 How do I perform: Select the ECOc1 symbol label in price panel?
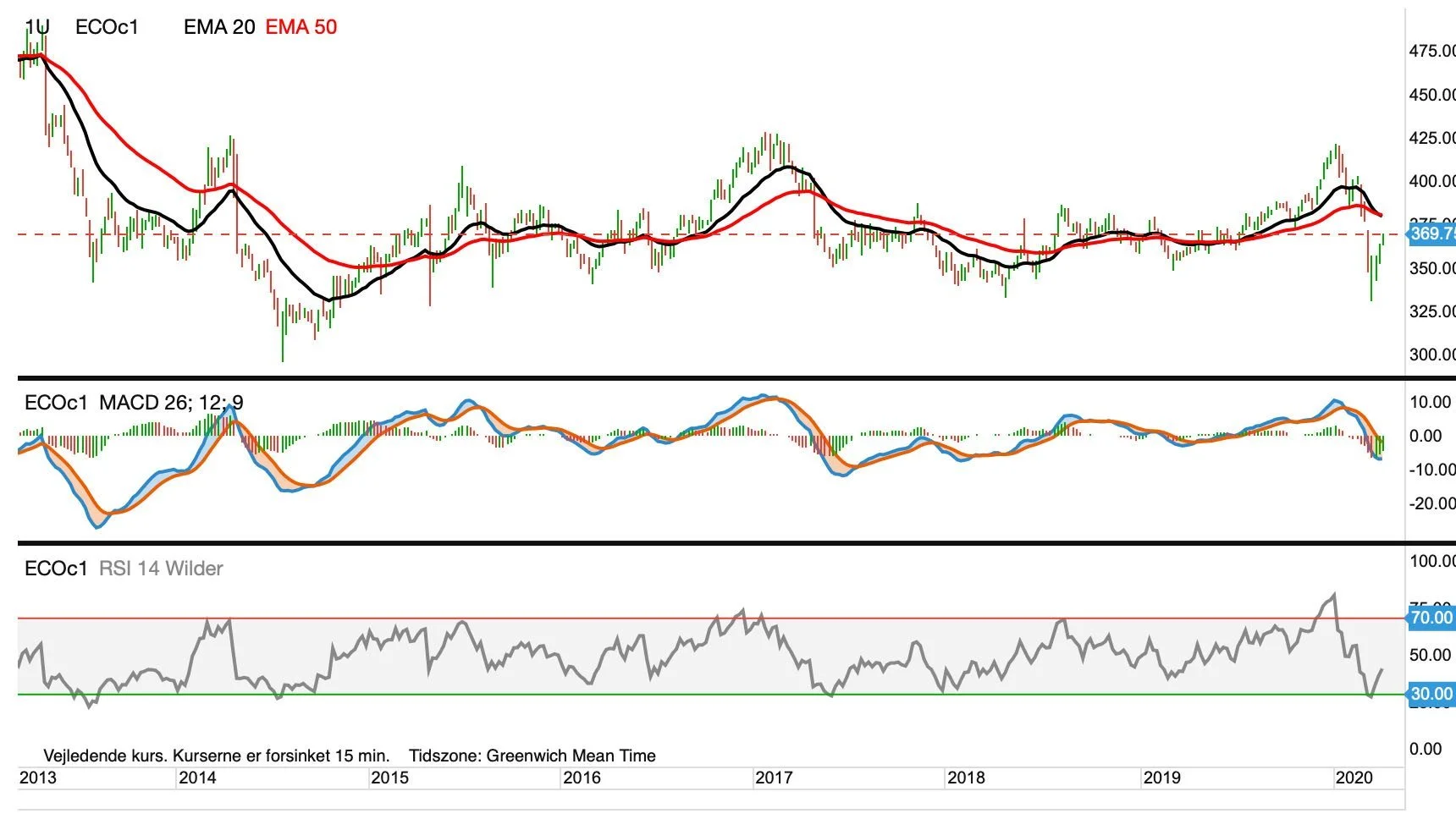coord(107,27)
